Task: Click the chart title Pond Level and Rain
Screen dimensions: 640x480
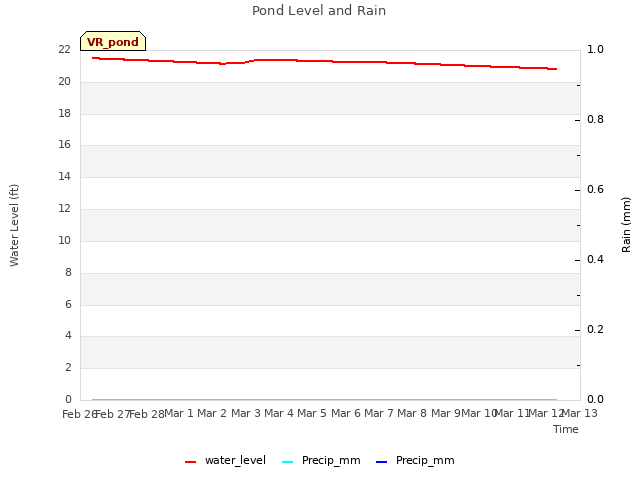Action: tap(319, 11)
